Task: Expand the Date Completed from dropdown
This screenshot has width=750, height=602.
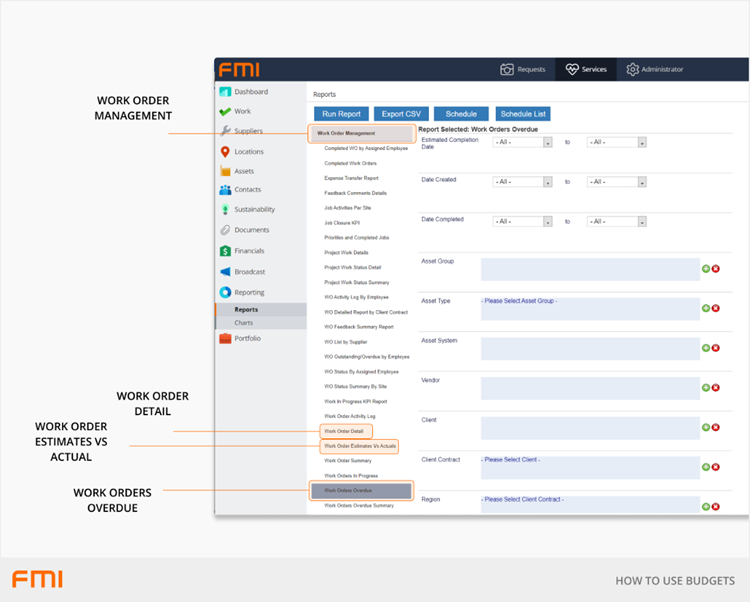Action: [523, 221]
